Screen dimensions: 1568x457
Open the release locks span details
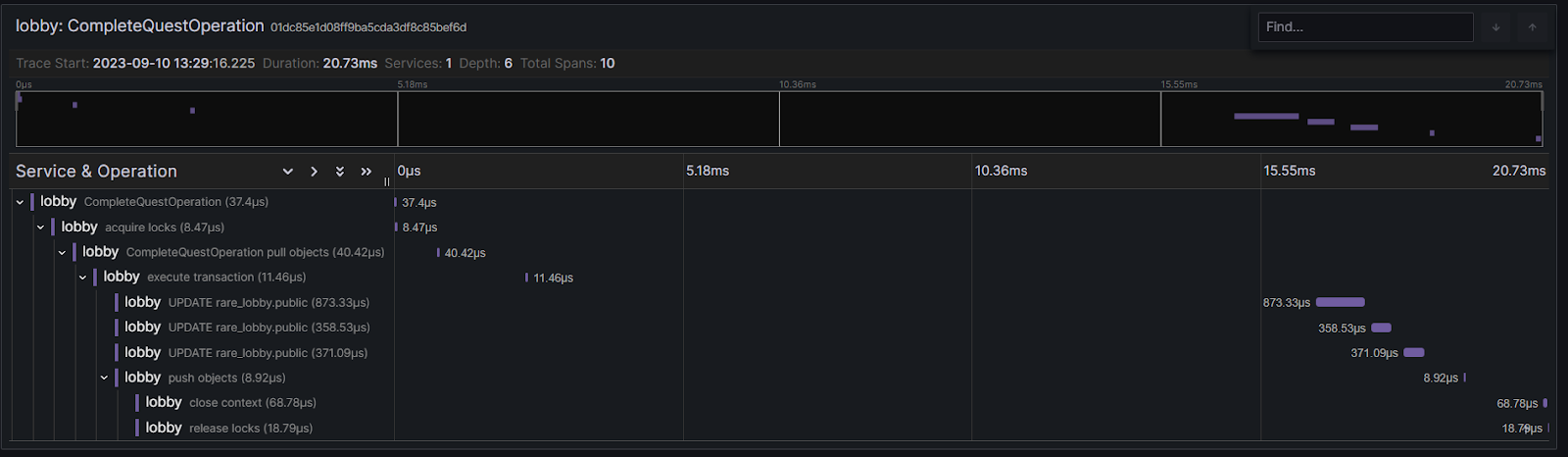(x=250, y=429)
